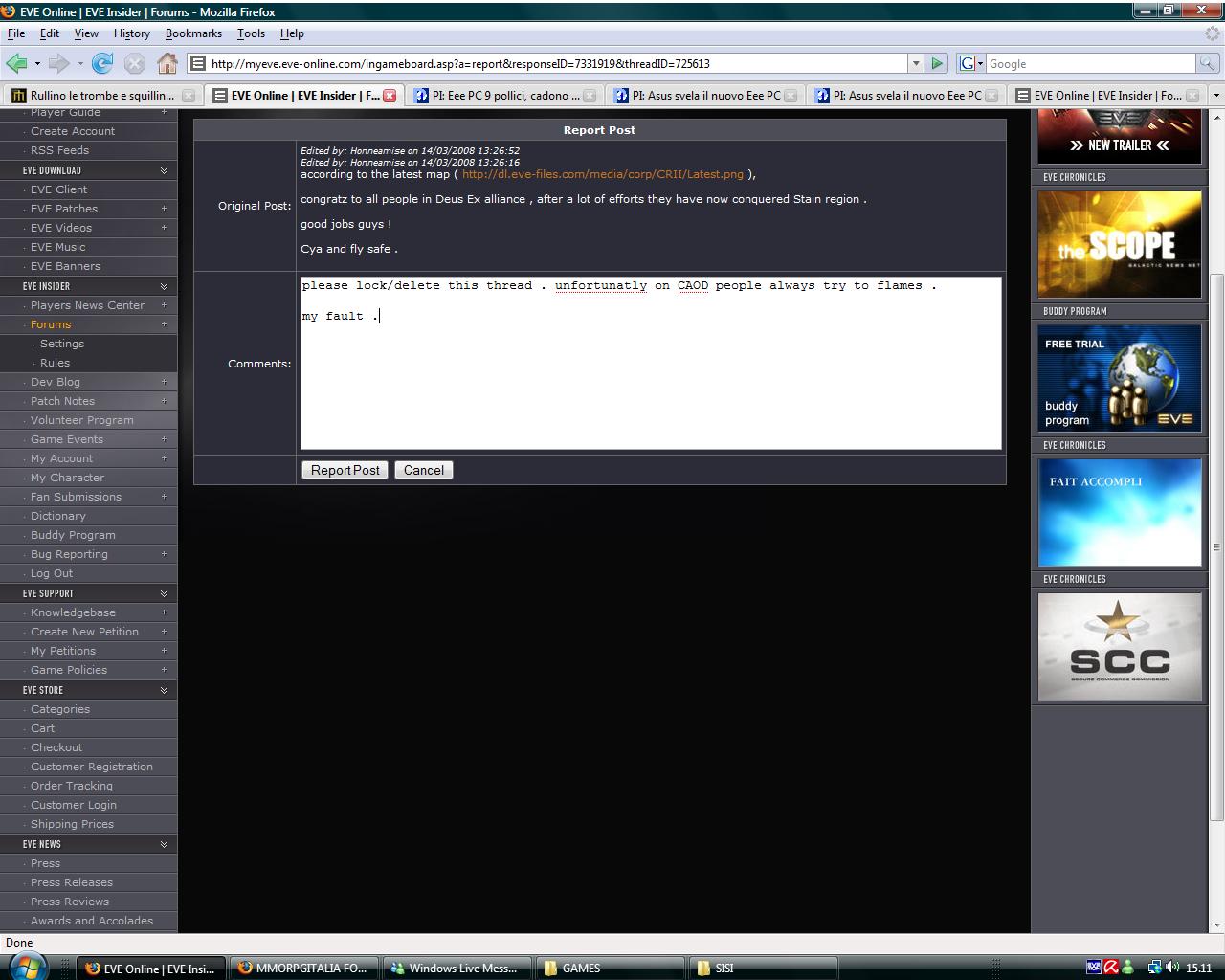Click the Google search box
The image size is (1225, 980).
pyautogui.click(x=1091, y=64)
